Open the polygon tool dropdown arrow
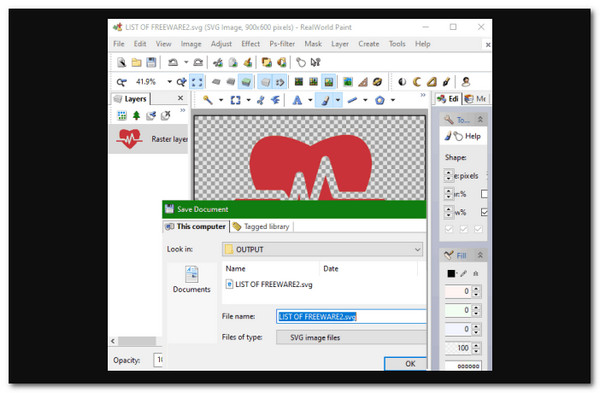This screenshot has width=600, height=393. click(393, 100)
